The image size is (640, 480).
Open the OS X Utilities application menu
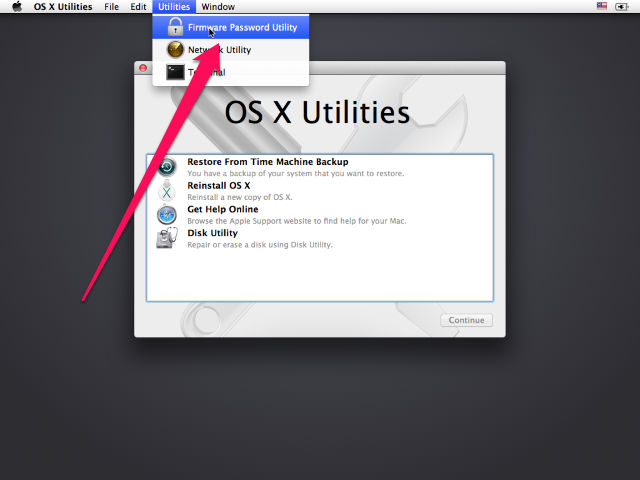pyautogui.click(x=63, y=7)
